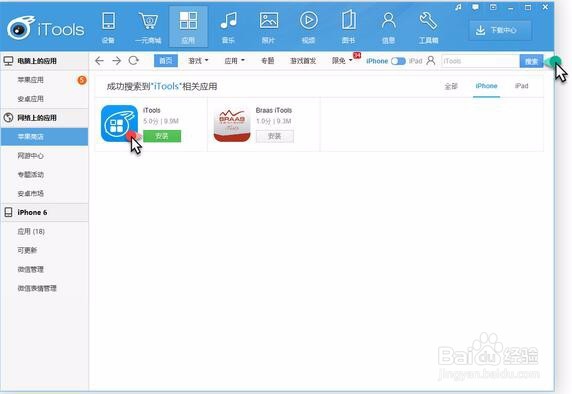Select 苹果商店 in the sidebar
This screenshot has height=394, width=572.
[x=45, y=136]
